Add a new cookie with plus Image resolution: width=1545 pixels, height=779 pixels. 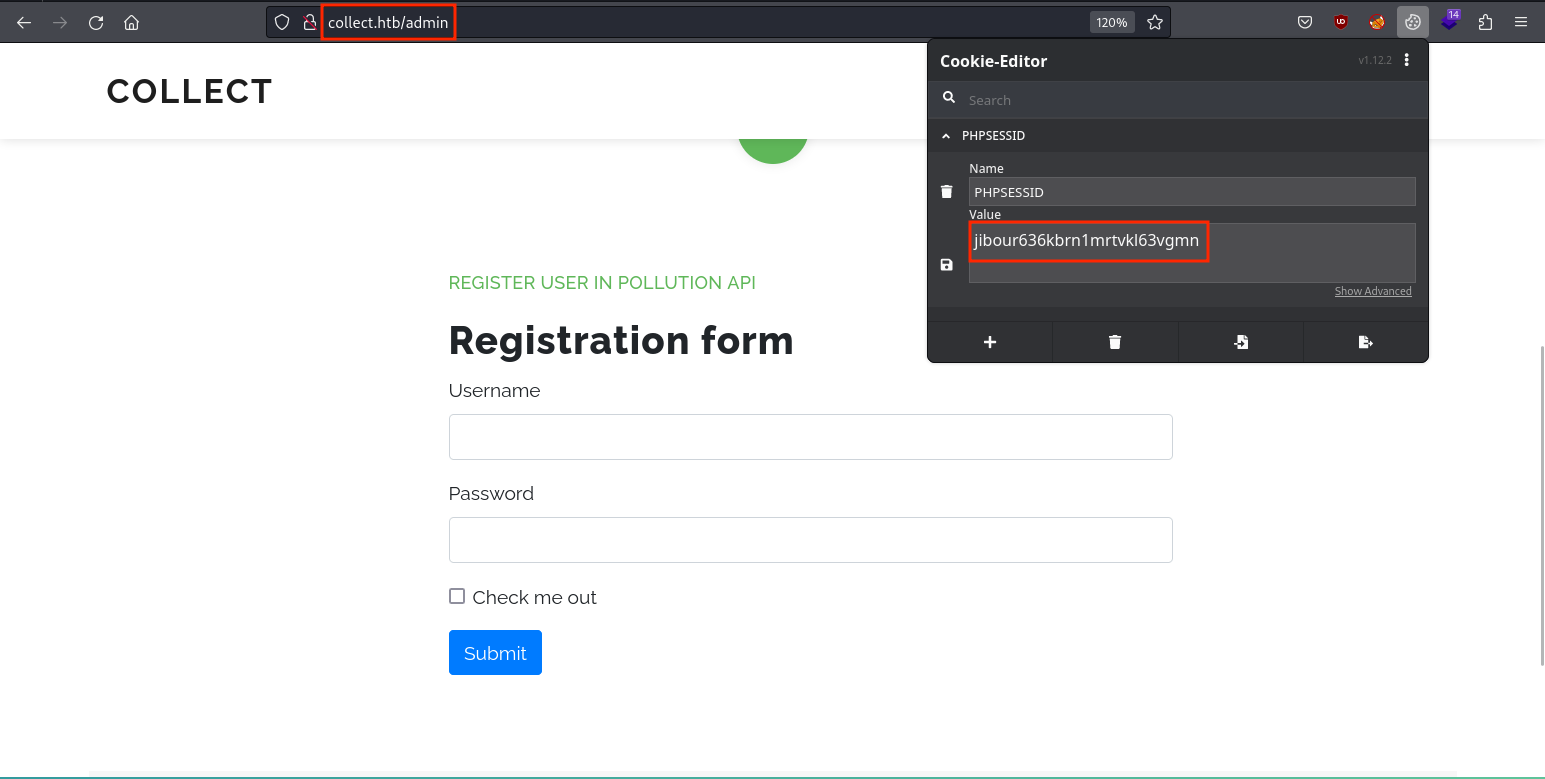point(990,342)
